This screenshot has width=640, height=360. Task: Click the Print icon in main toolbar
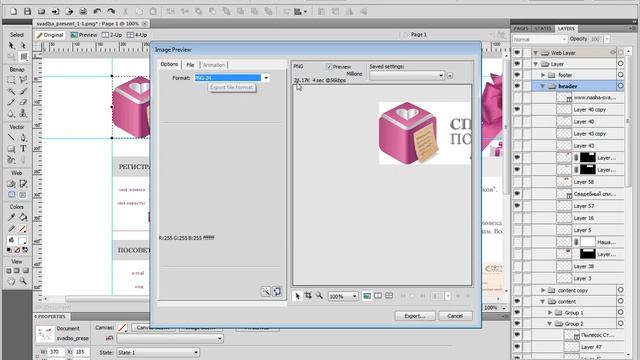click(83, 11)
